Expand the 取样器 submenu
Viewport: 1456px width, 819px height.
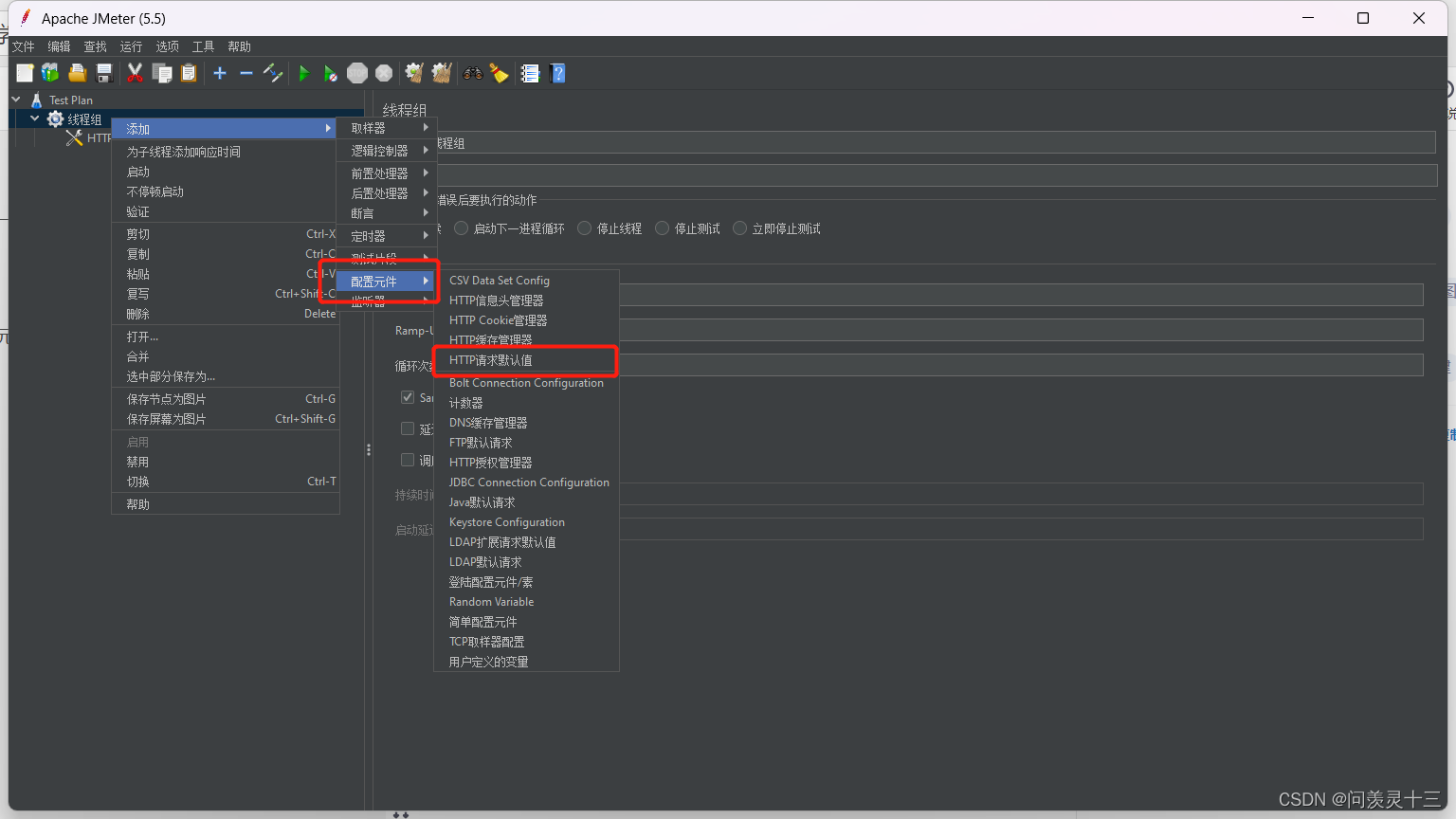pyautogui.click(x=387, y=128)
